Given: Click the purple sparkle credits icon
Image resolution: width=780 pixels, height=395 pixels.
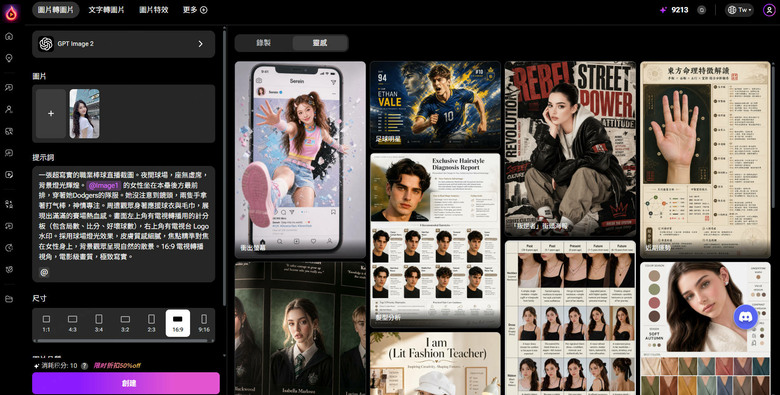Looking at the screenshot, I should coord(663,10).
